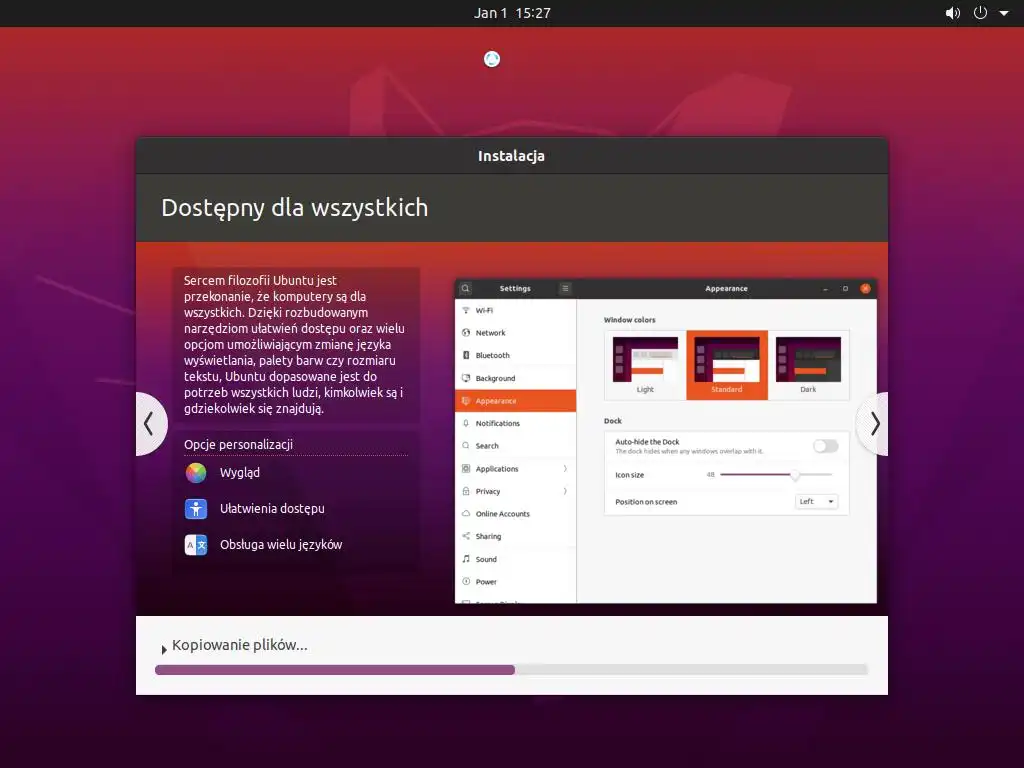Click the search icon in Settings header

[x=465, y=289]
